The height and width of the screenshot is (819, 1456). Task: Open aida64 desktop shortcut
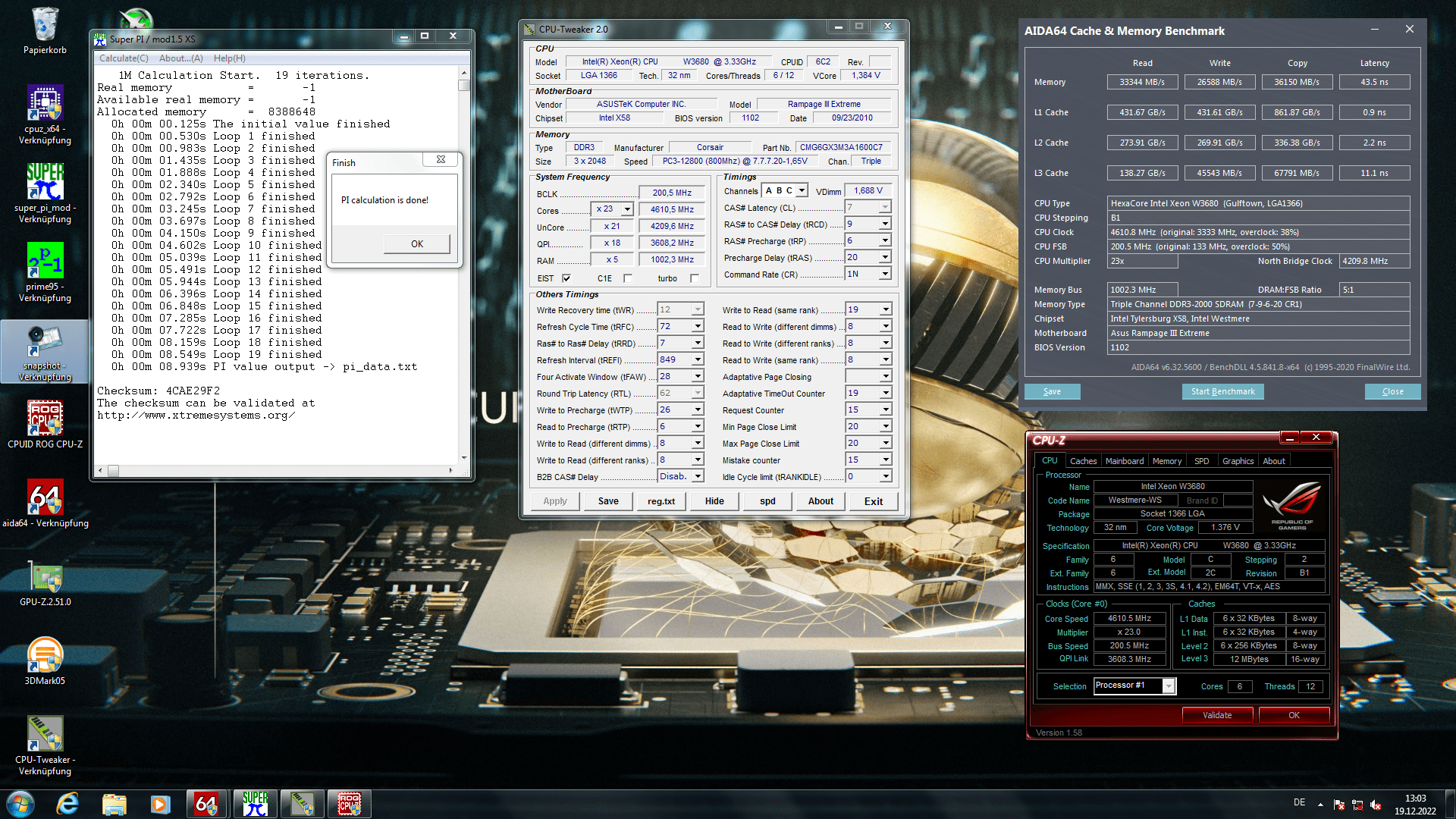(x=45, y=504)
